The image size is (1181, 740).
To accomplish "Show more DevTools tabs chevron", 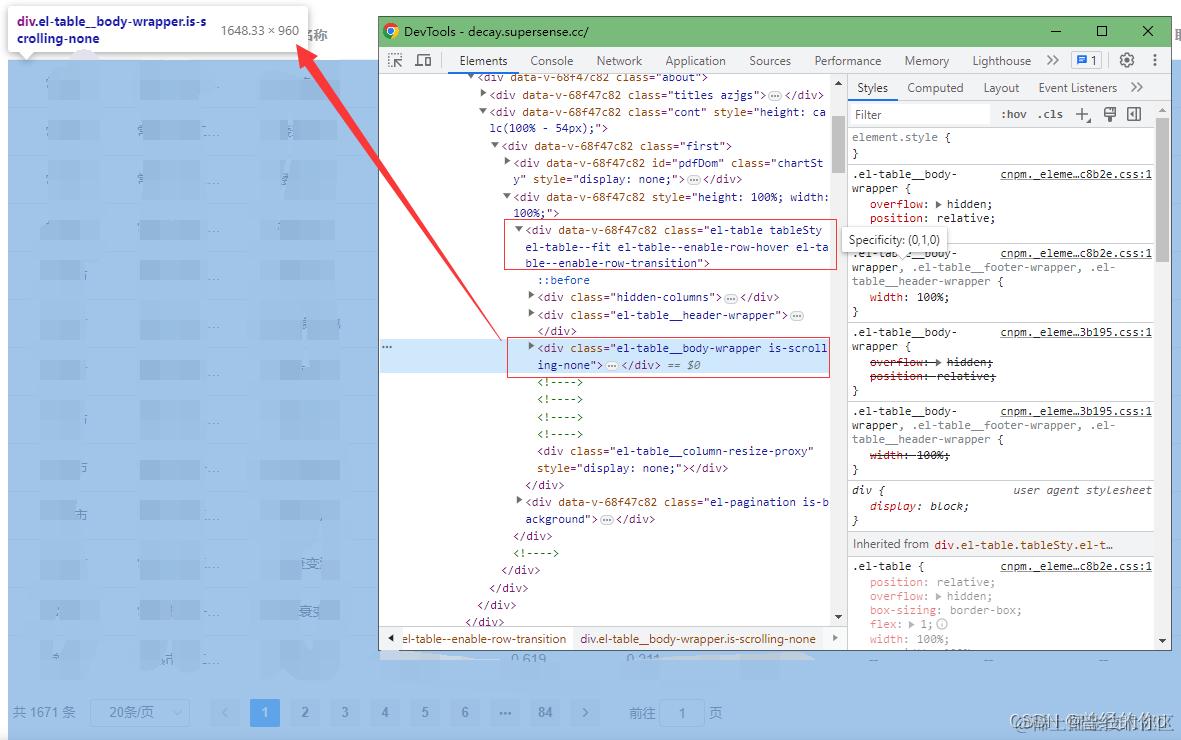I will click(x=1052, y=60).
